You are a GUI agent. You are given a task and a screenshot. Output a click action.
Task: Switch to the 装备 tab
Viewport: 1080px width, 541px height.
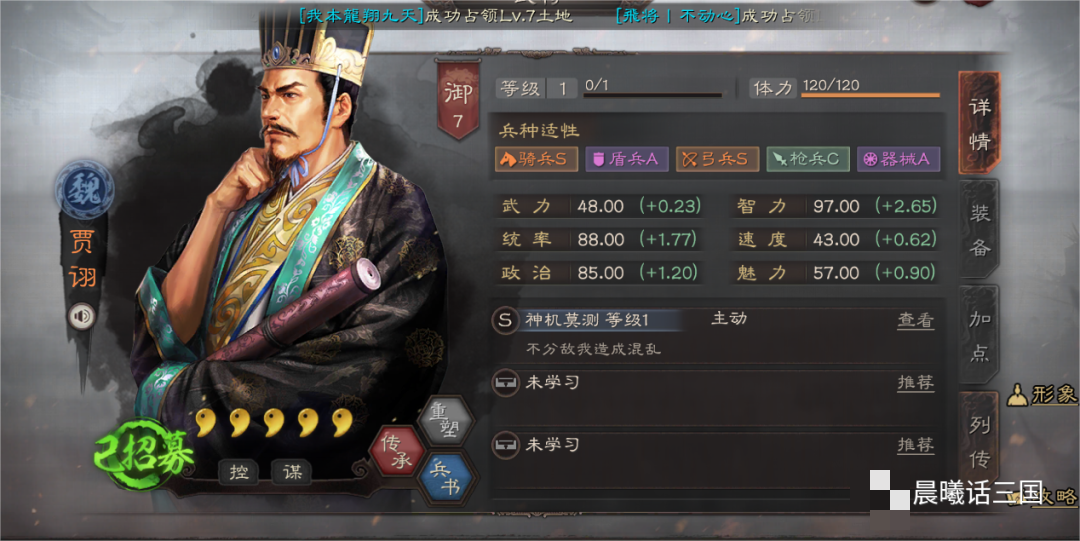(x=980, y=229)
